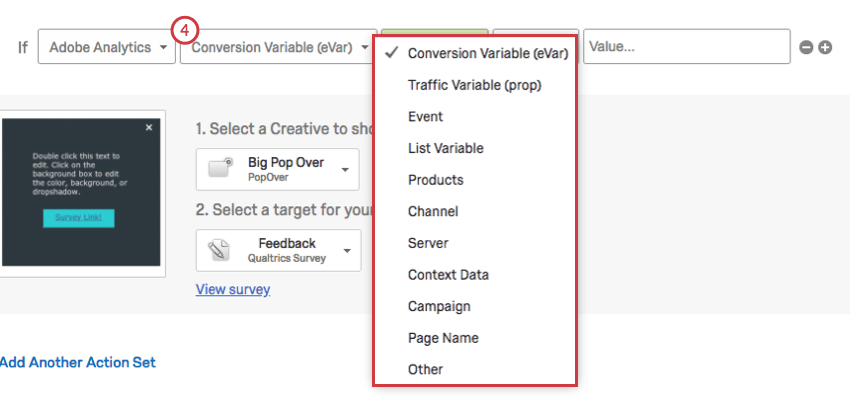Choose Products in the dropdown menu
850x409 pixels.
click(435, 180)
